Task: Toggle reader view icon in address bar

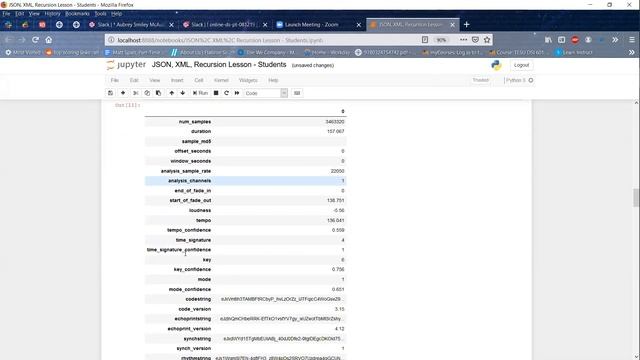Action: point(425,40)
